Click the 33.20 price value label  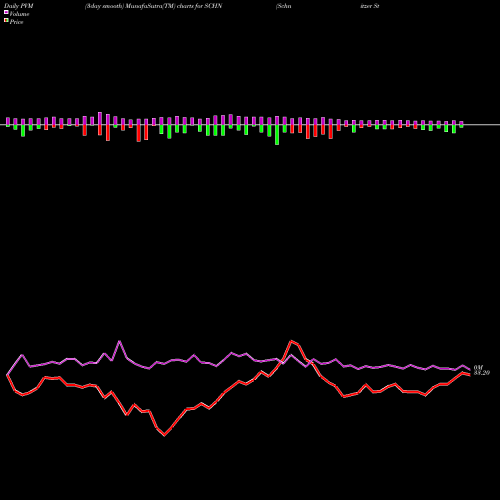point(482,373)
